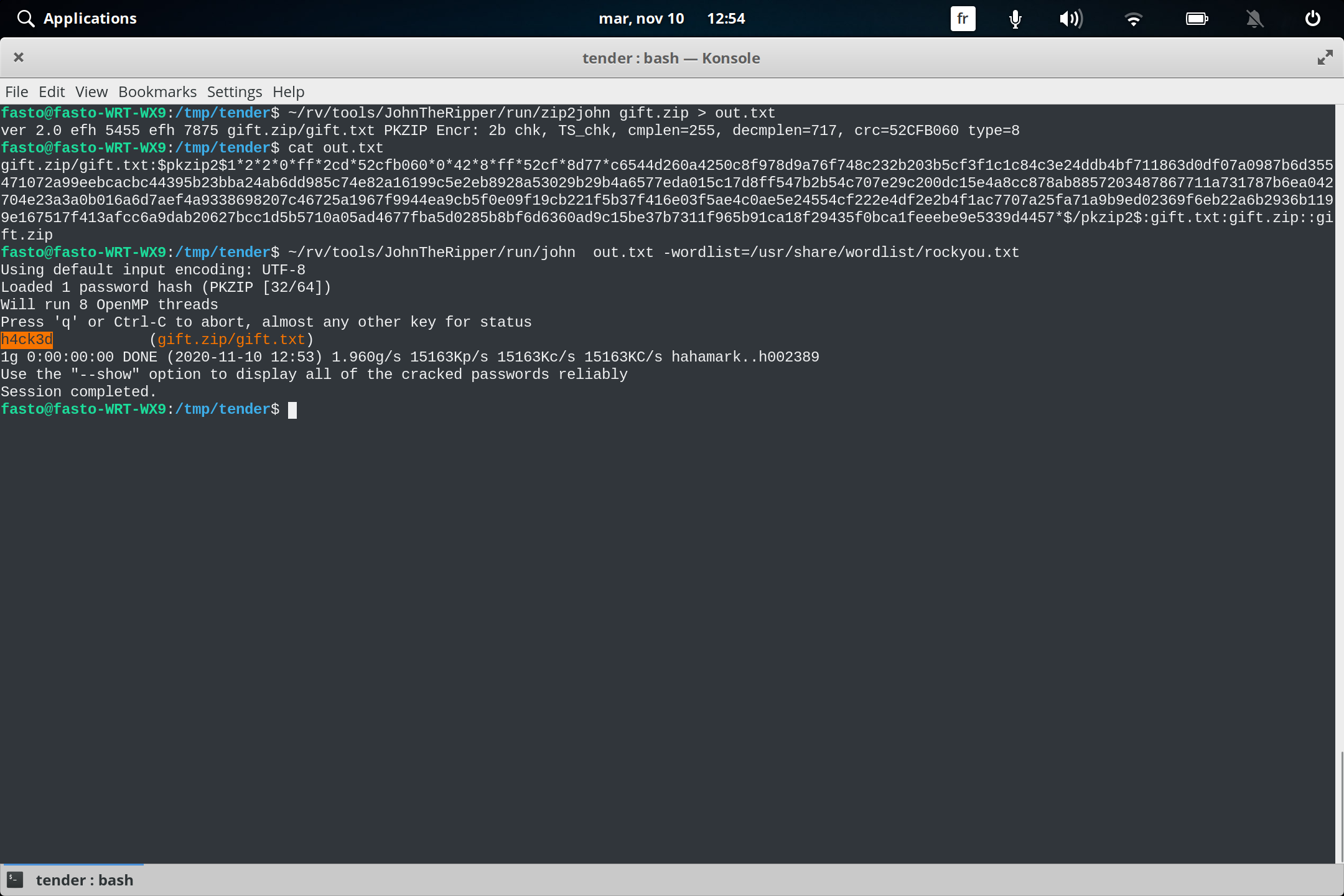Check the battery status icon
The width and height of the screenshot is (1344, 896).
pos(1197,19)
